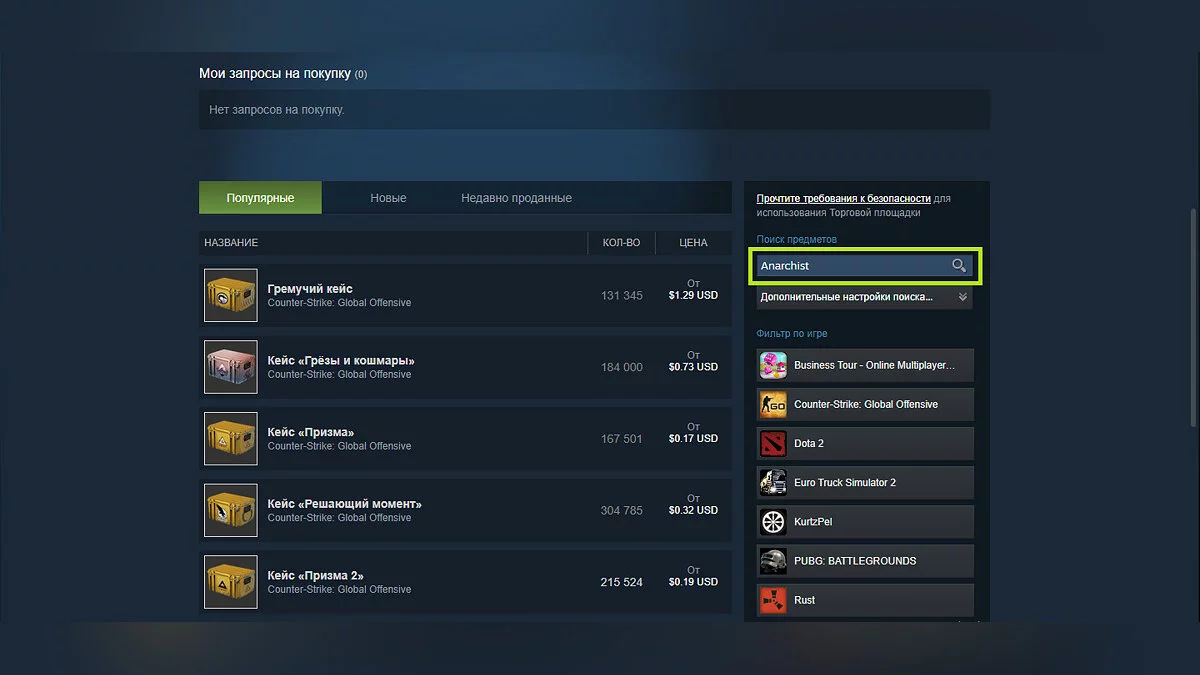Sort by the КОЛ-ВО column header
This screenshot has height=675, width=1200.
click(621, 243)
